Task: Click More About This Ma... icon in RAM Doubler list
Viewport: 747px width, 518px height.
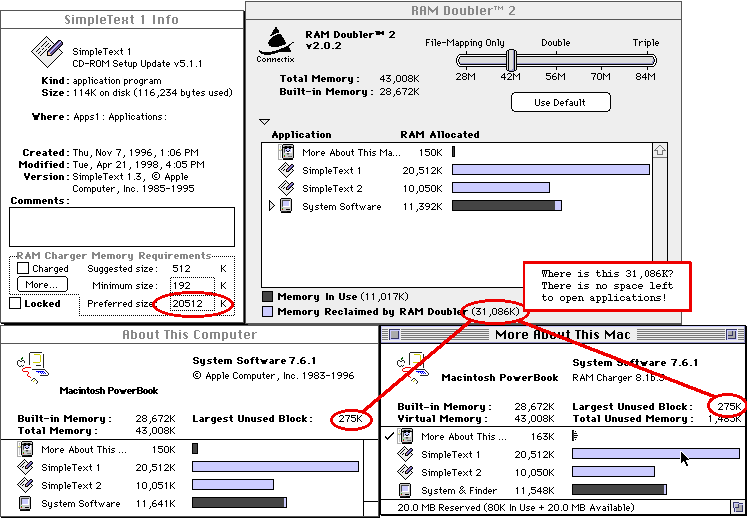Action: click(286, 152)
